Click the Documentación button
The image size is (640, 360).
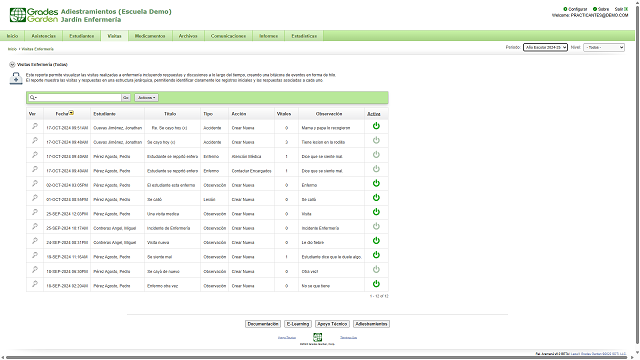click(x=263, y=324)
